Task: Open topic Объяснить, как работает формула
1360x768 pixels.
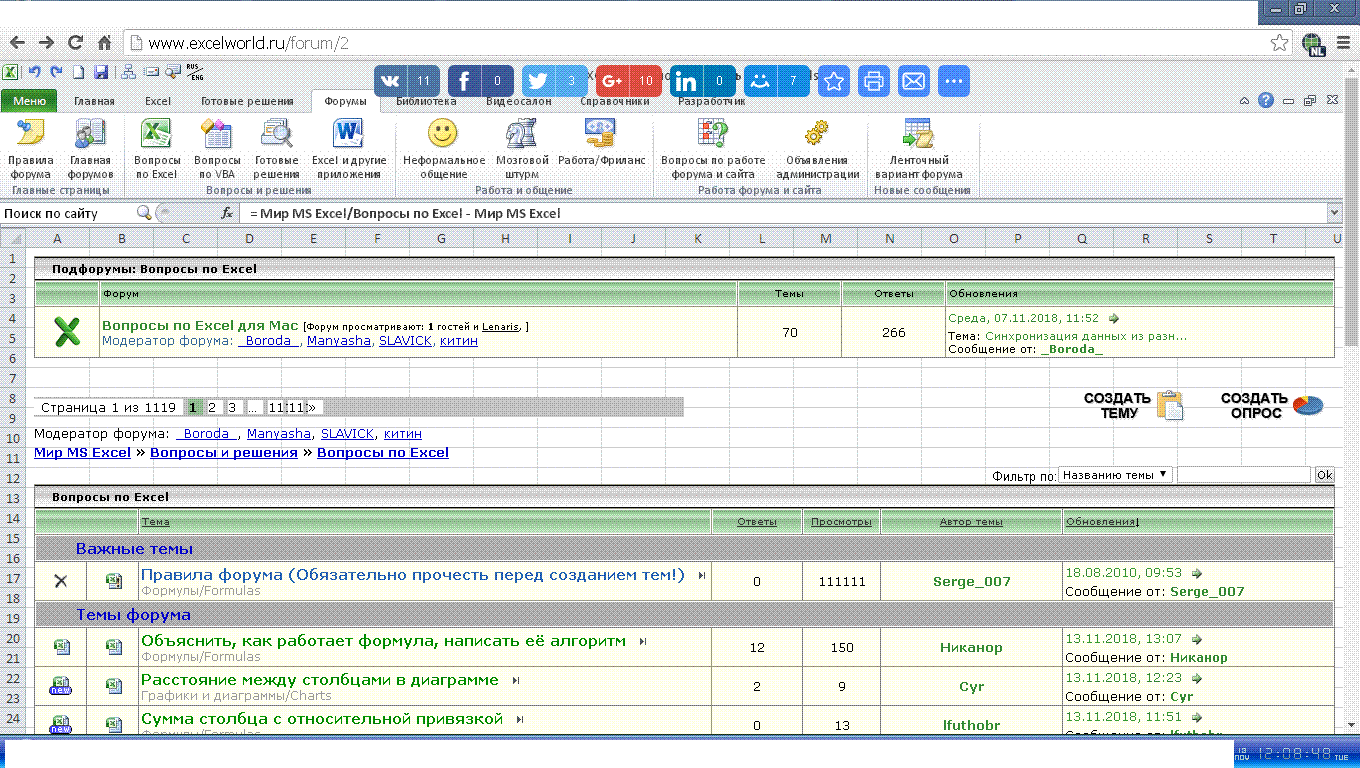Action: coord(383,640)
